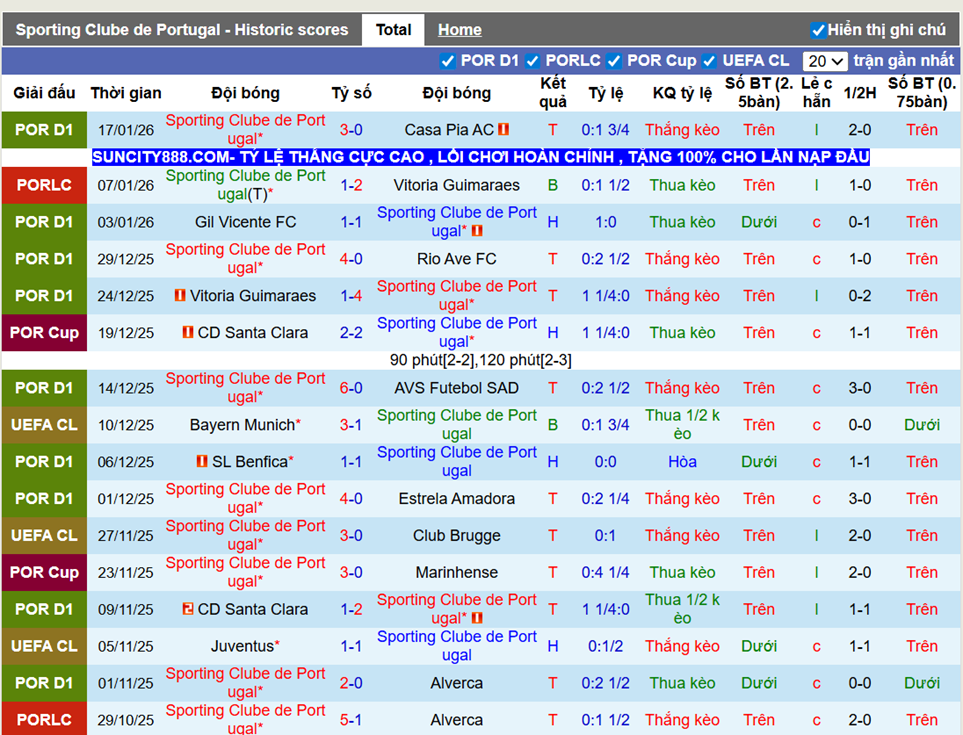Click the Thời gian column header
Screen dimensions: 963x735
click(x=126, y=93)
